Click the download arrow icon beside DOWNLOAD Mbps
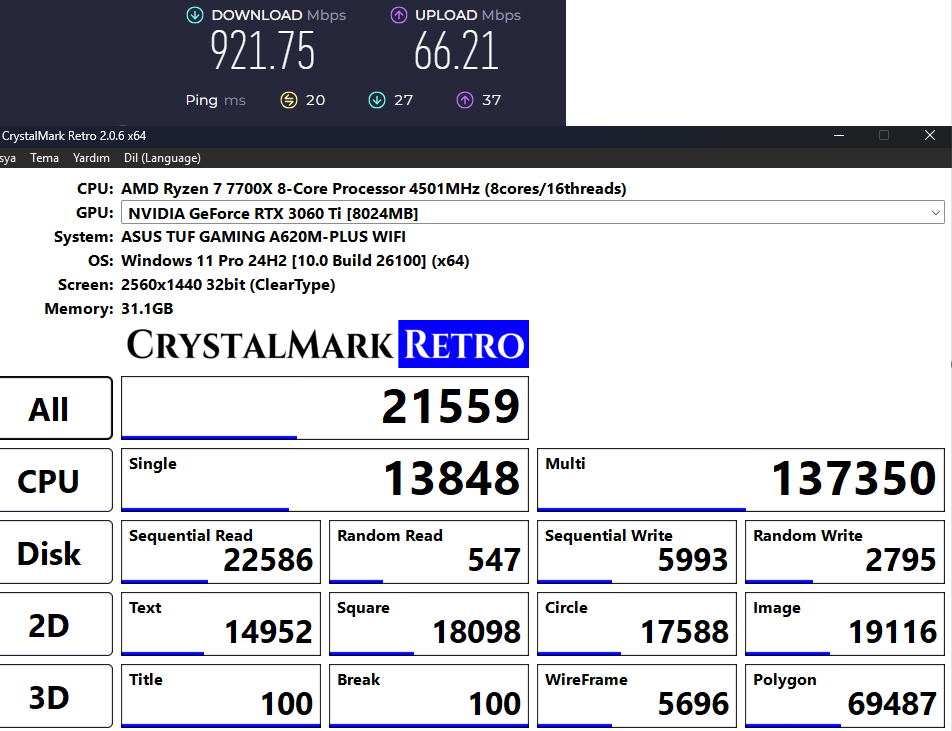This screenshot has height=731, width=952. coord(195,15)
